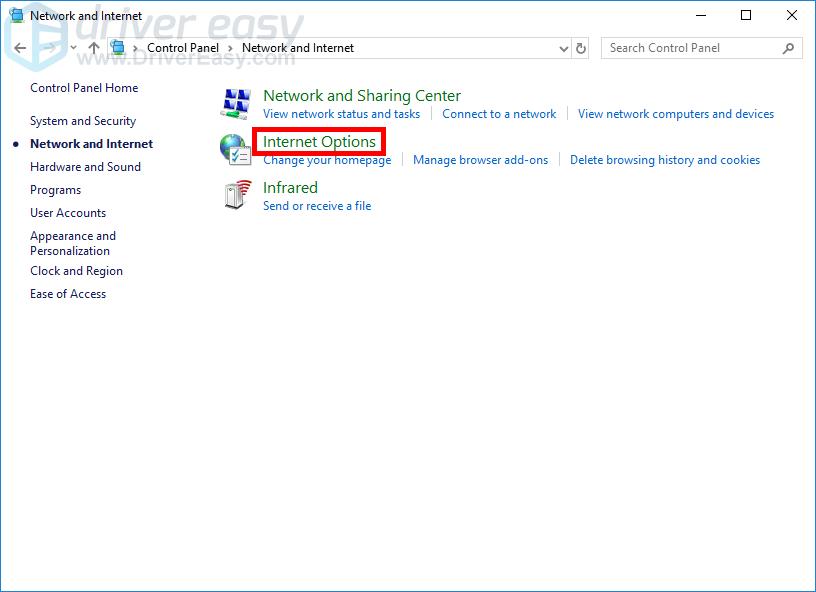Click the search magnifier icon
816x592 pixels.
[789, 48]
